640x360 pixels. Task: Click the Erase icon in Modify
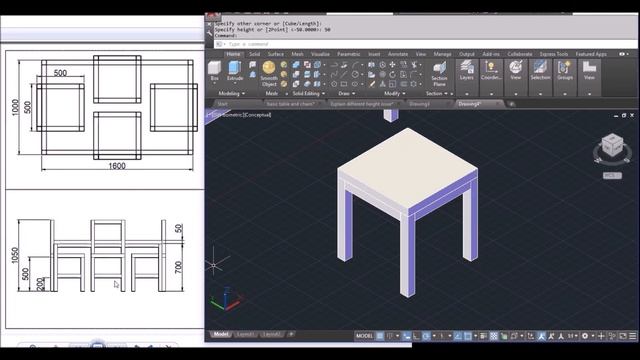click(x=372, y=84)
